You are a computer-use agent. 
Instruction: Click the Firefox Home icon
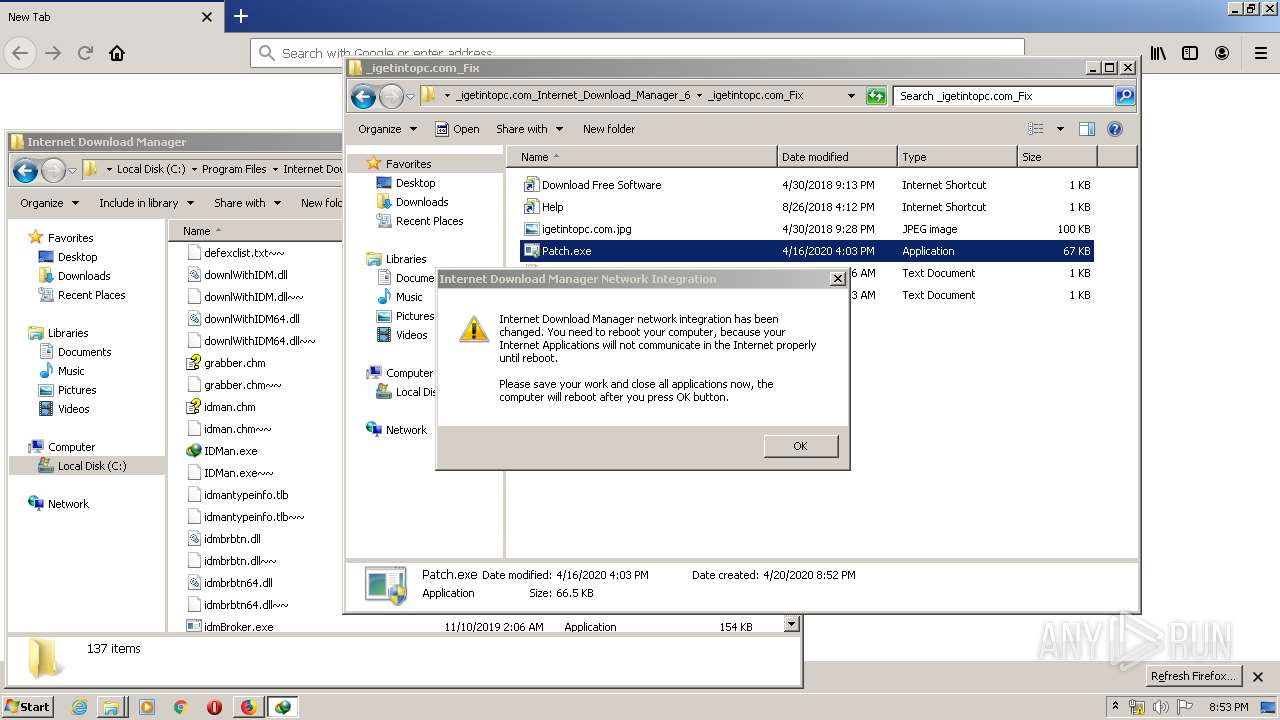(x=117, y=53)
